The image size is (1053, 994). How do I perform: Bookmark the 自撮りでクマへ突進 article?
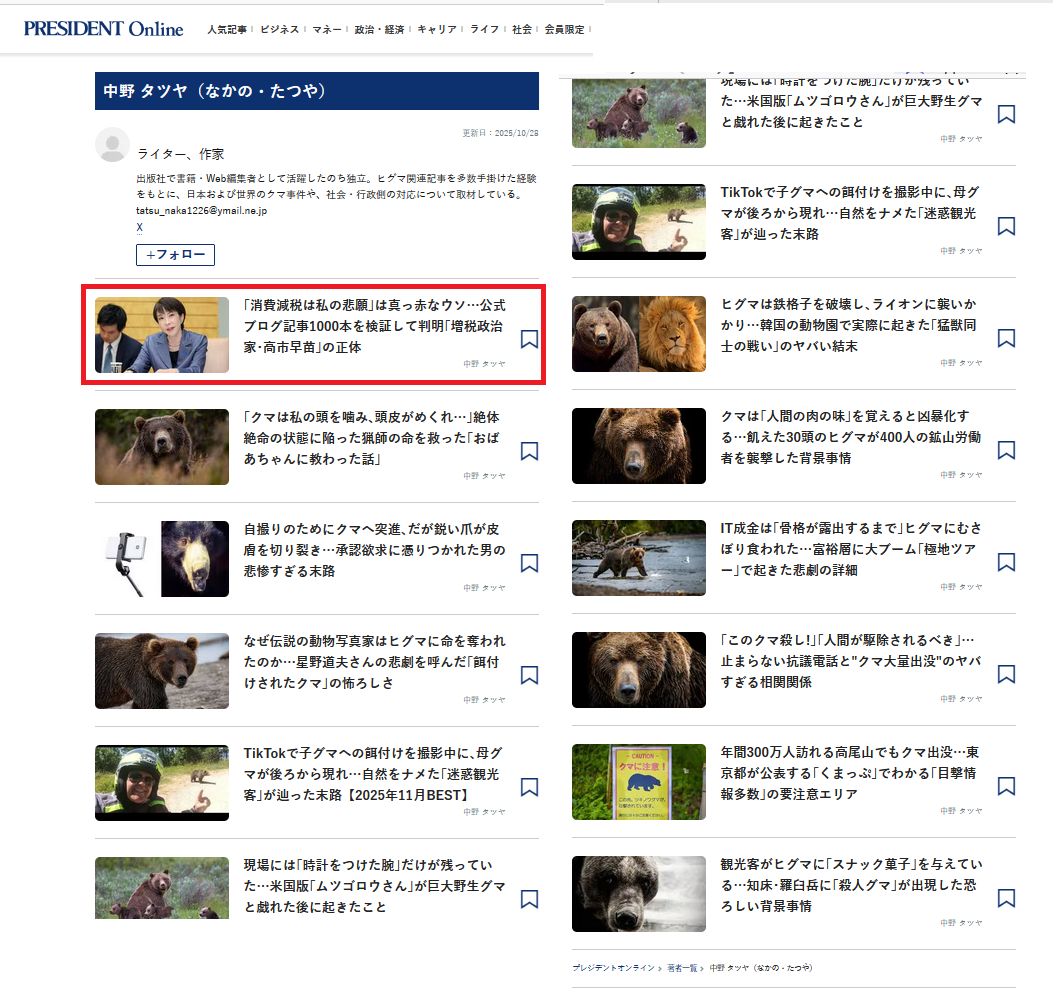[x=530, y=563]
